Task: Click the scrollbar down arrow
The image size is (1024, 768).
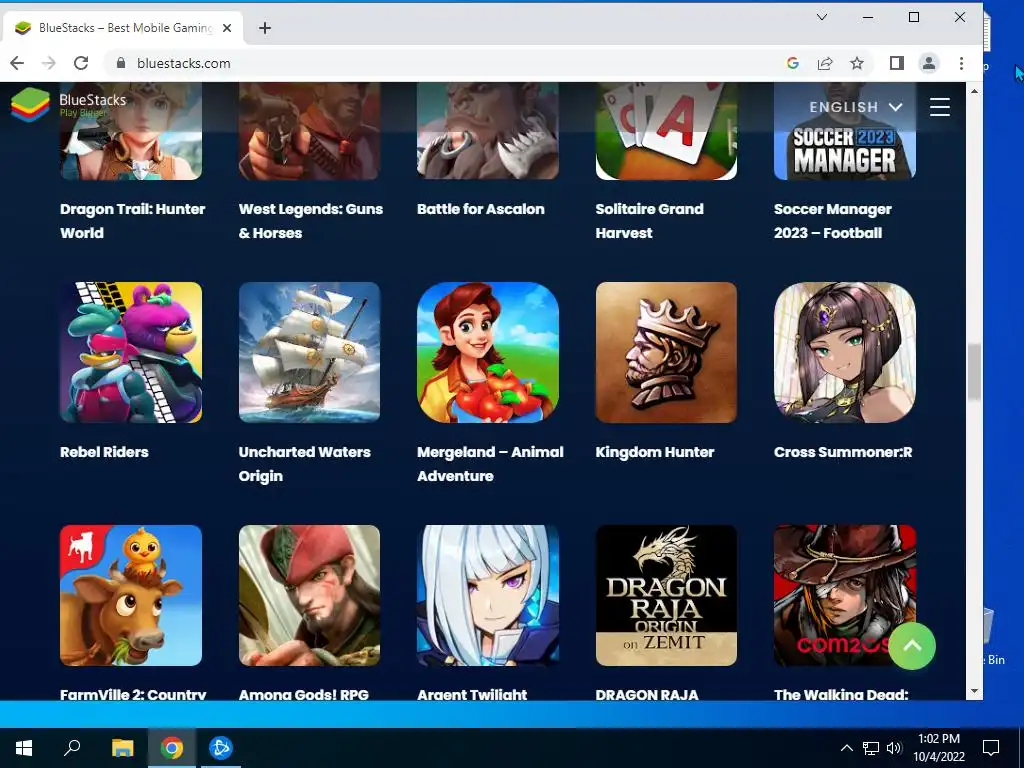Action: [x=974, y=692]
